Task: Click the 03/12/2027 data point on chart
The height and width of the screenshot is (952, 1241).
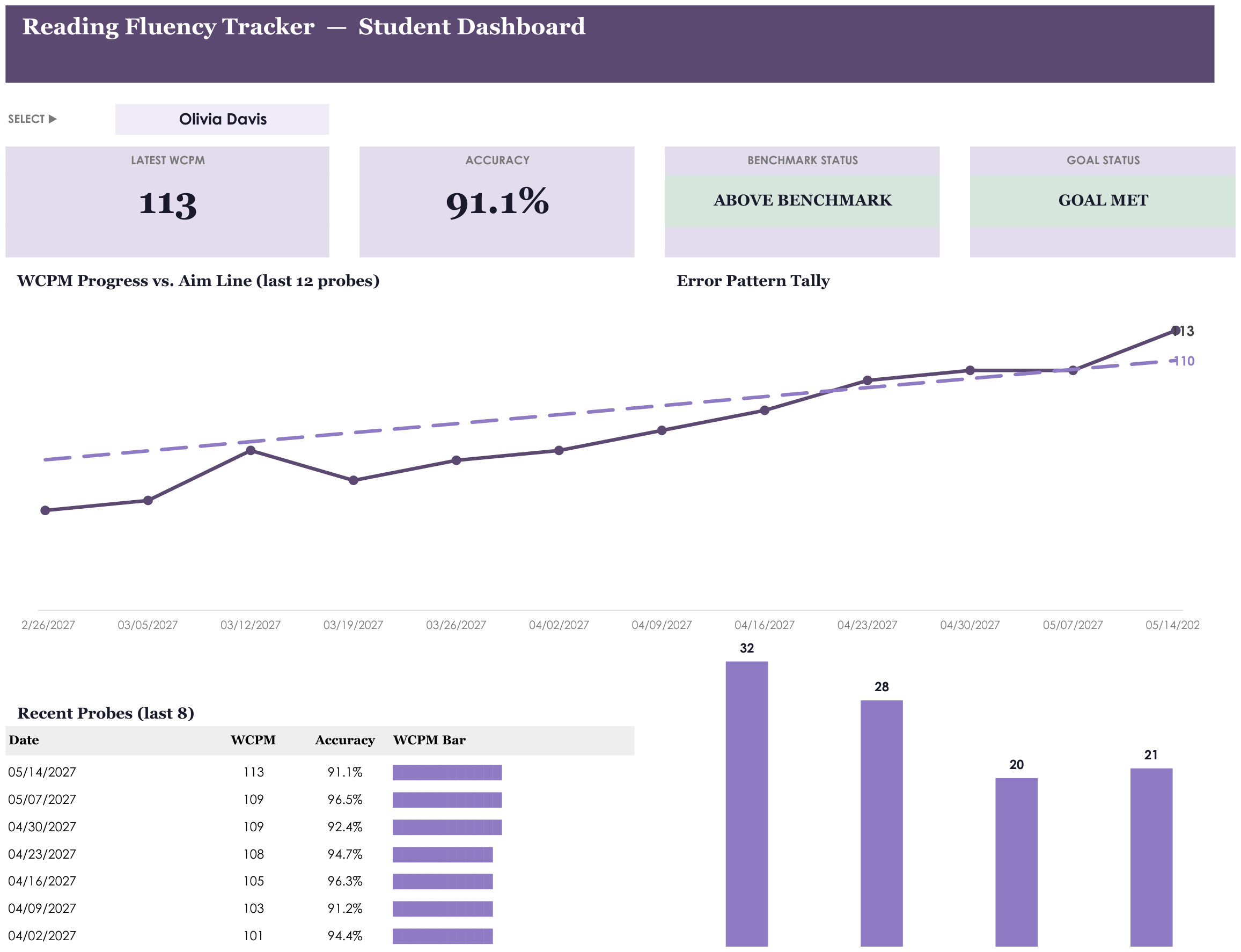Action: pos(251,450)
